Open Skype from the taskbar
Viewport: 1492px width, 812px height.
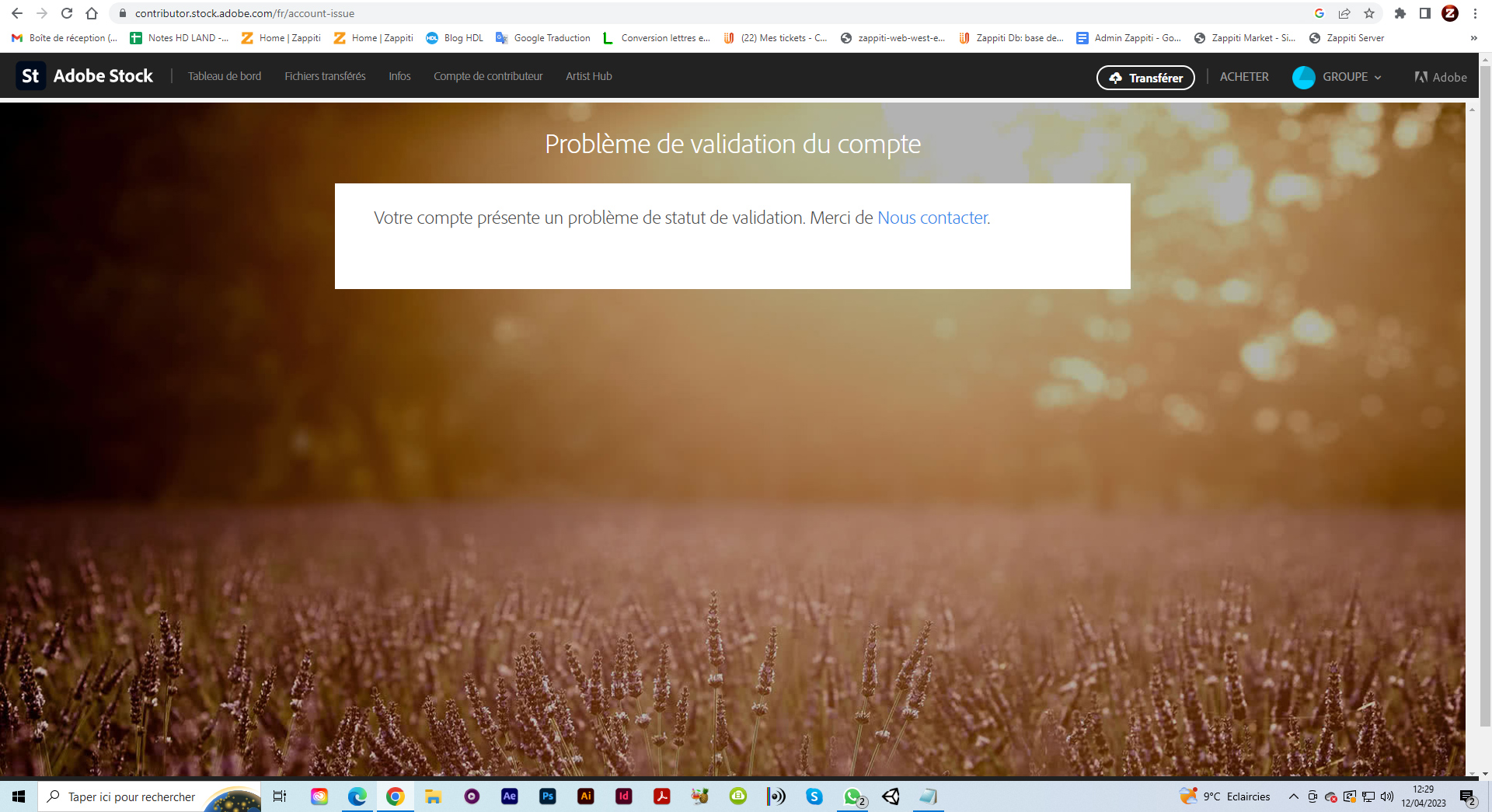click(814, 796)
